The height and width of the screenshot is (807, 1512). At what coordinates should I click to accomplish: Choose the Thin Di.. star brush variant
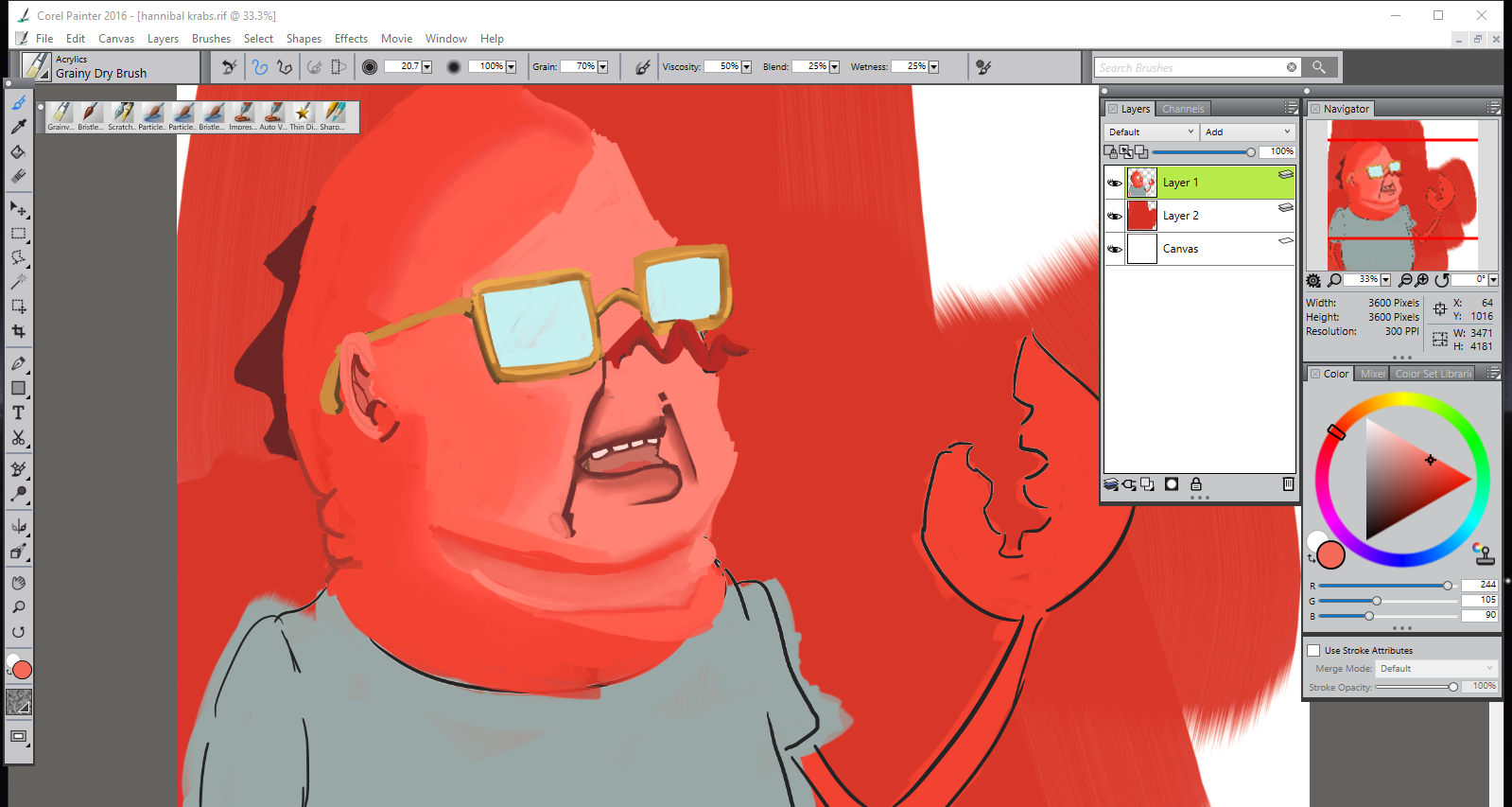[x=303, y=116]
